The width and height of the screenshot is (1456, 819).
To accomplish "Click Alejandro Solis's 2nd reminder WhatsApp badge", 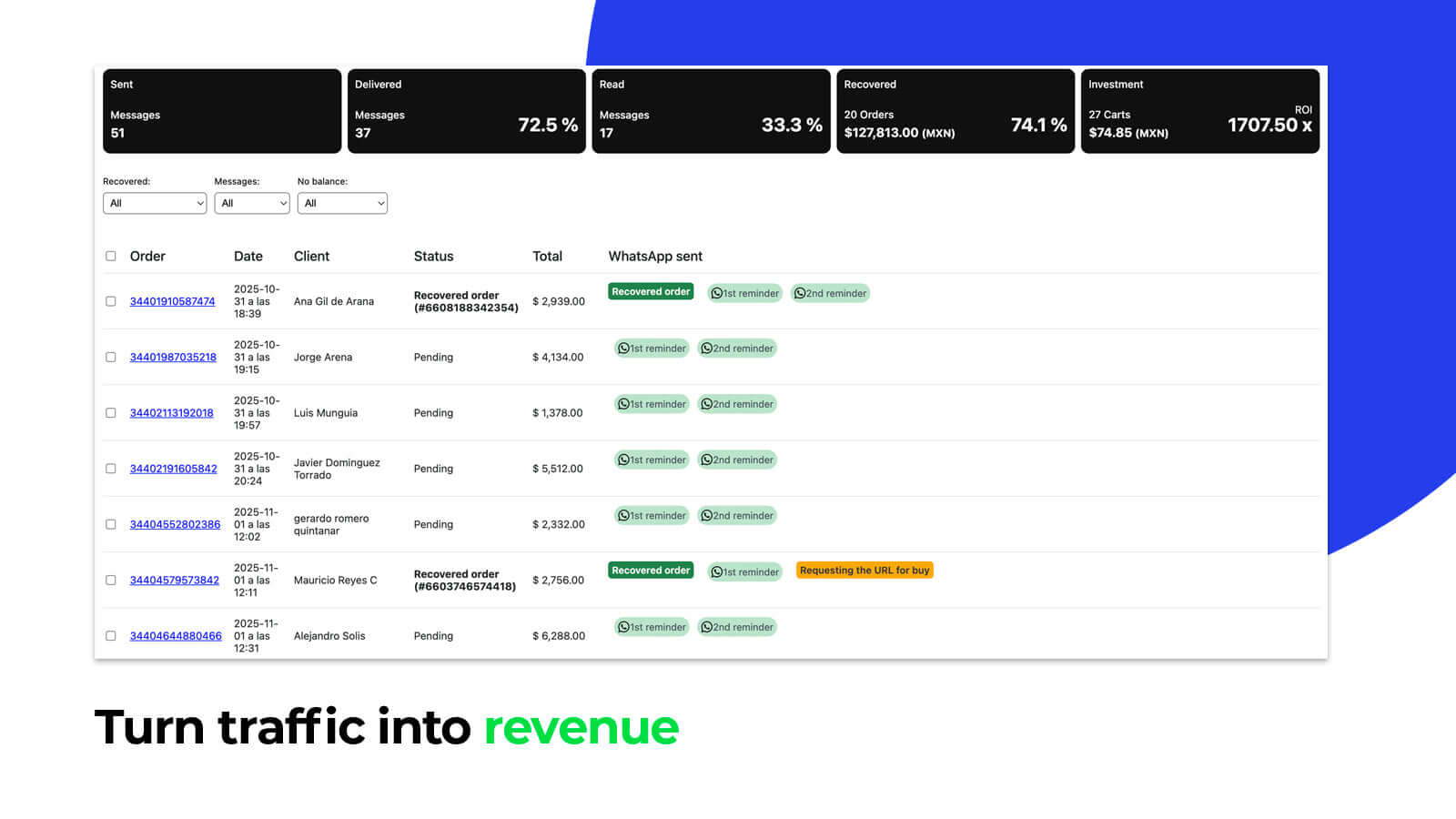I will [x=737, y=627].
